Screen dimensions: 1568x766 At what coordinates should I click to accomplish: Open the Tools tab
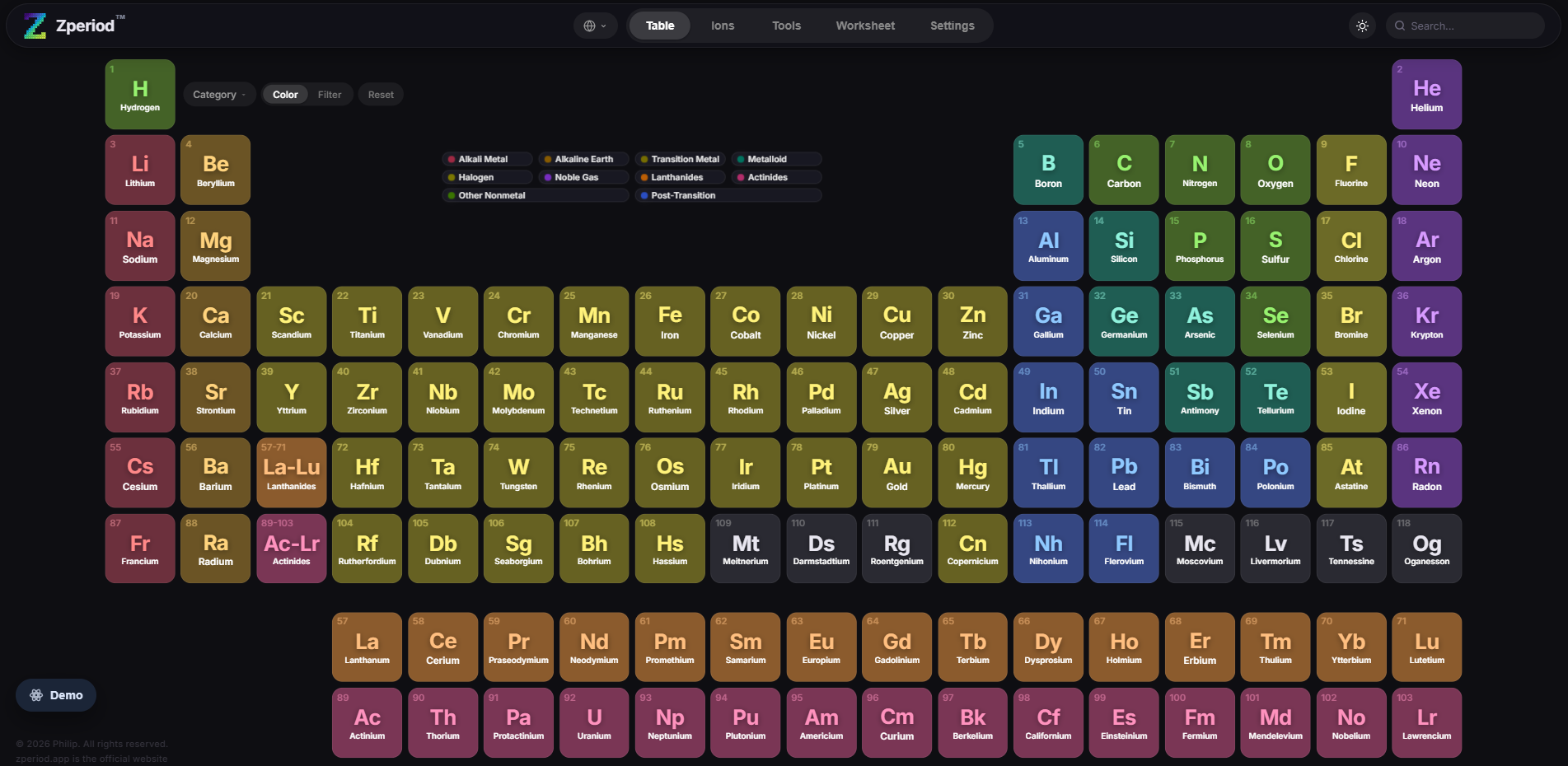pyautogui.click(x=786, y=26)
